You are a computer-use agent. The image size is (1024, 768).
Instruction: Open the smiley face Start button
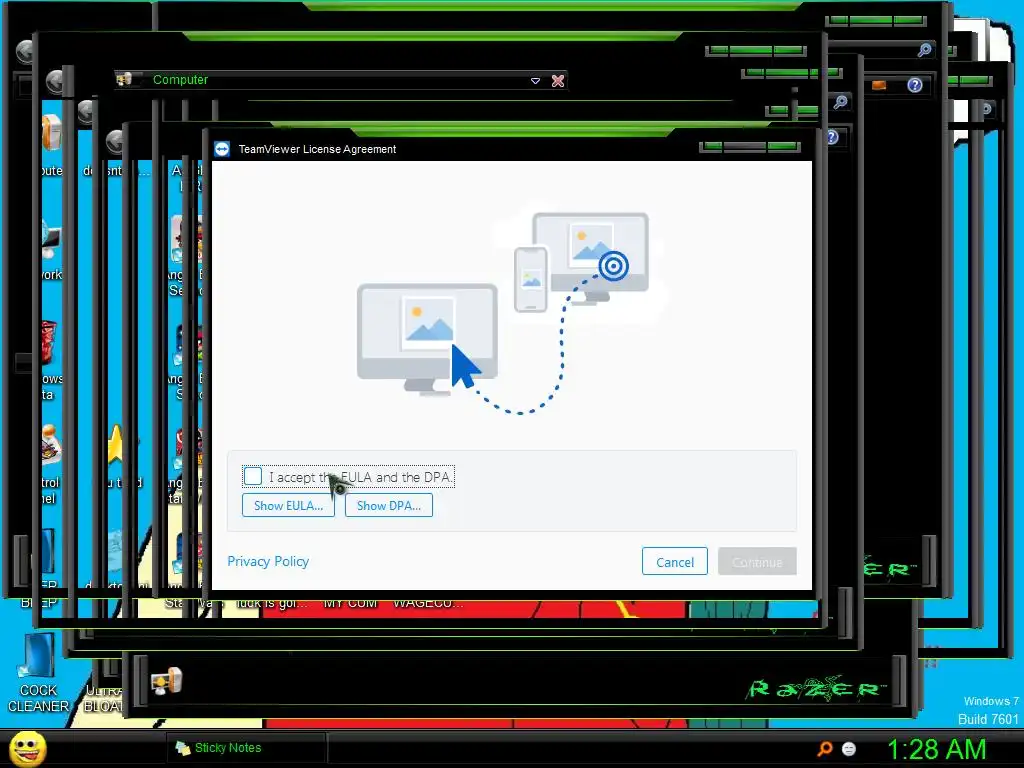28,749
